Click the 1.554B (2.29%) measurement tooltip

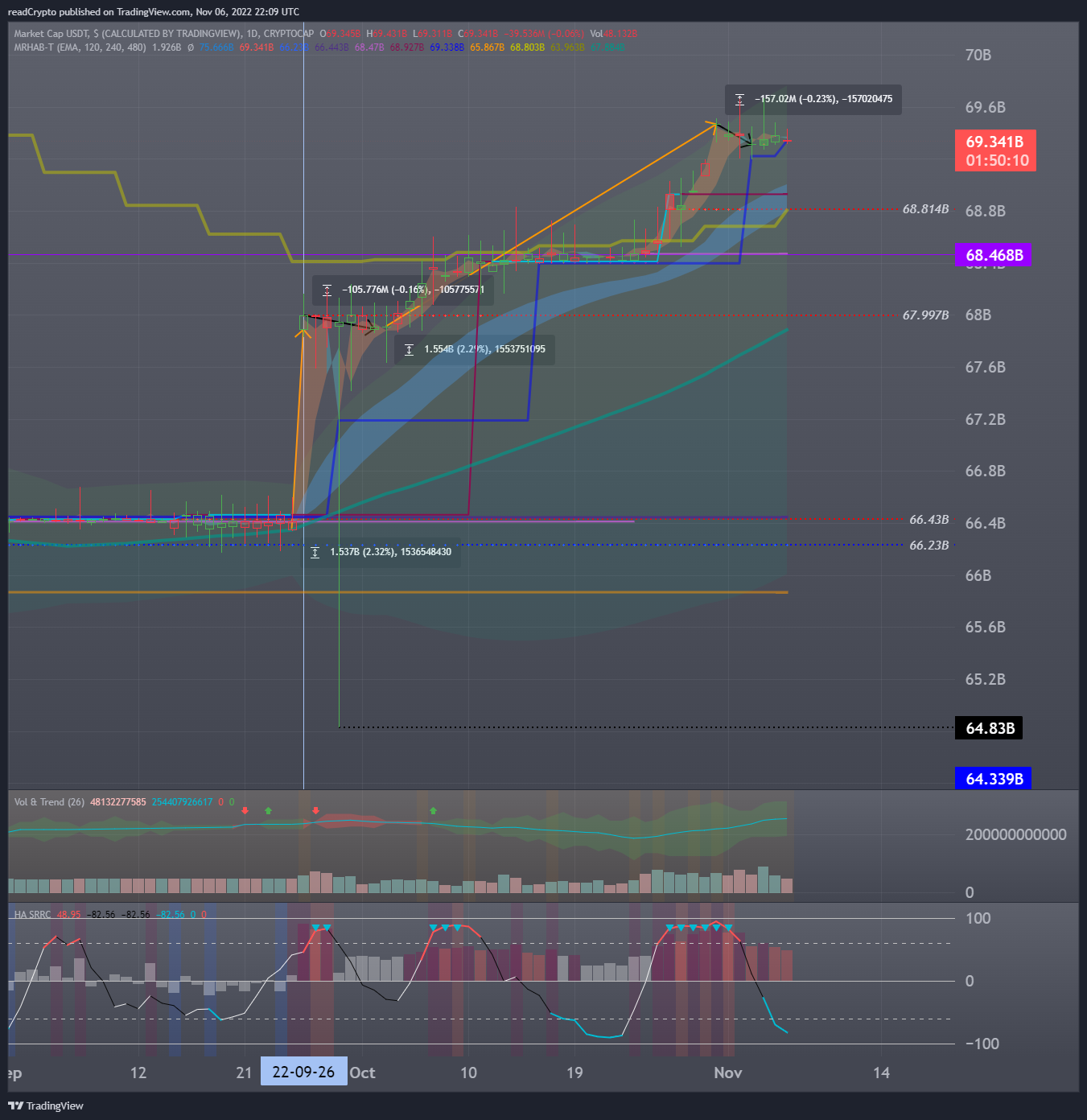(x=475, y=349)
